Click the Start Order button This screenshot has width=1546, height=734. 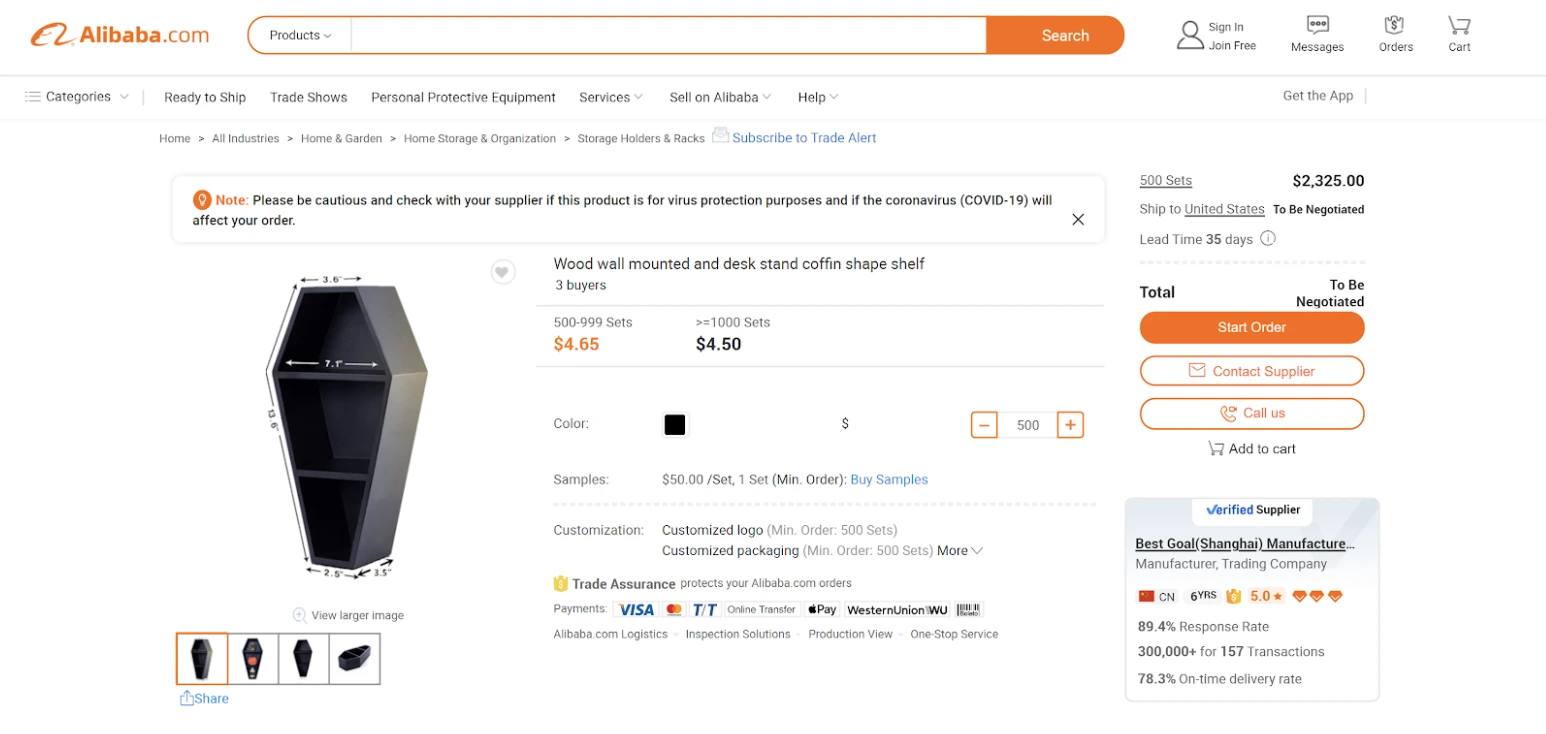(x=1251, y=327)
